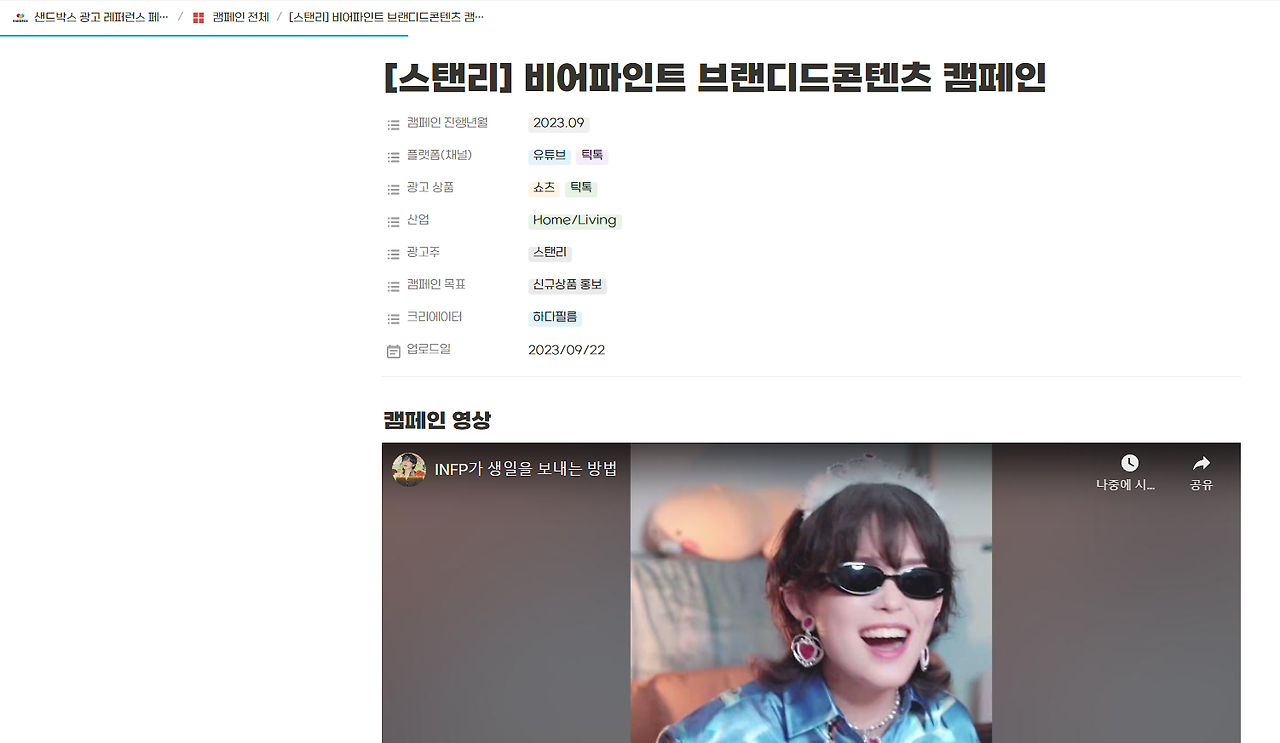Click the 캠페인 진행년월 property label

pyautogui.click(x=447, y=123)
